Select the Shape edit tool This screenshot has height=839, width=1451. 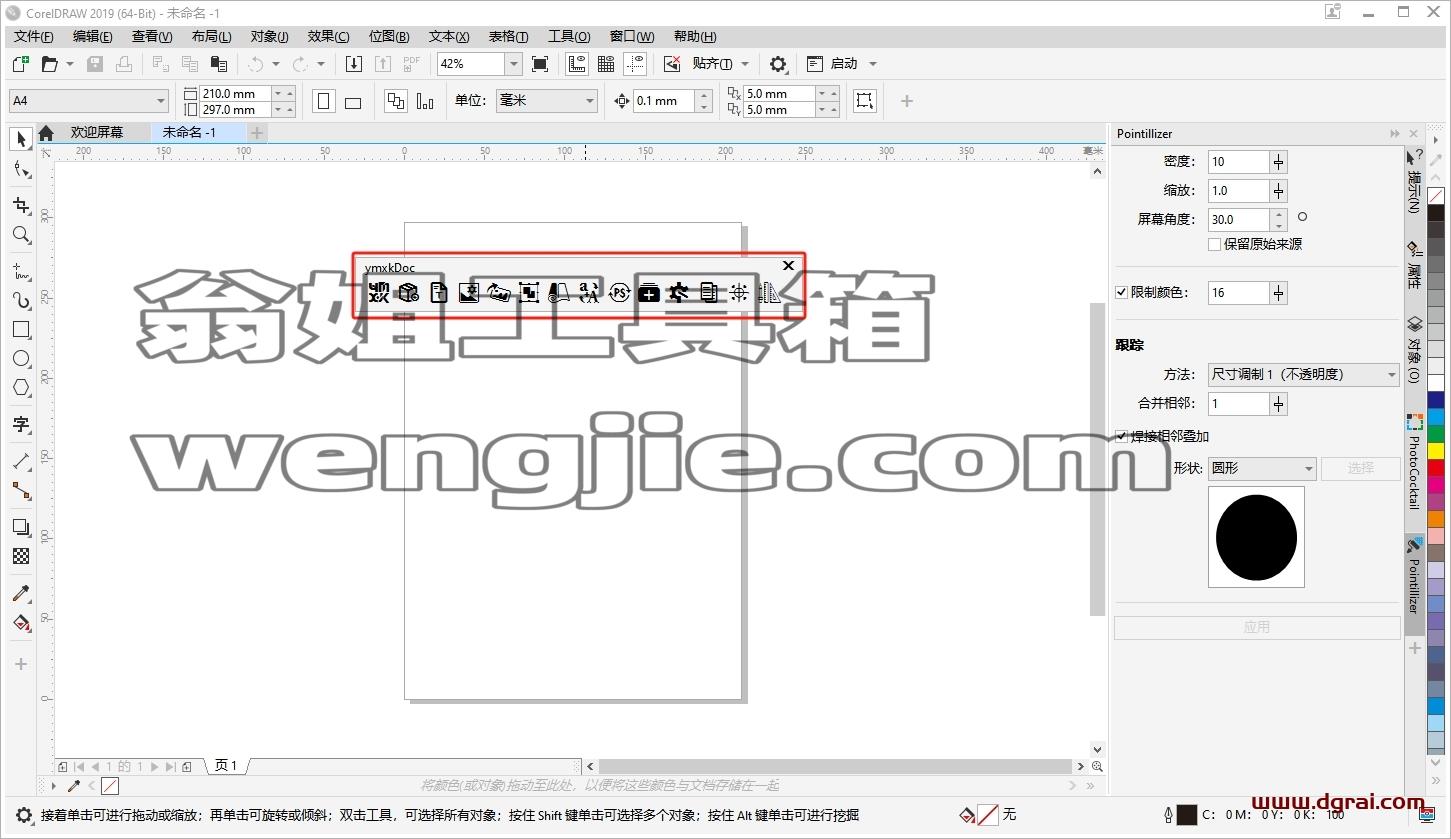tap(20, 169)
